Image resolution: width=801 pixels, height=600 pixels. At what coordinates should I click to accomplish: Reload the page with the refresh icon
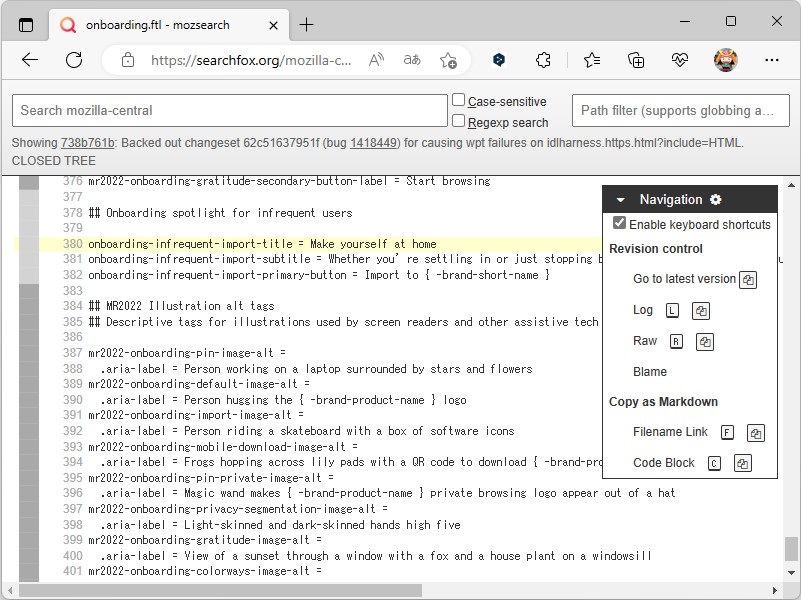pyautogui.click(x=74, y=60)
